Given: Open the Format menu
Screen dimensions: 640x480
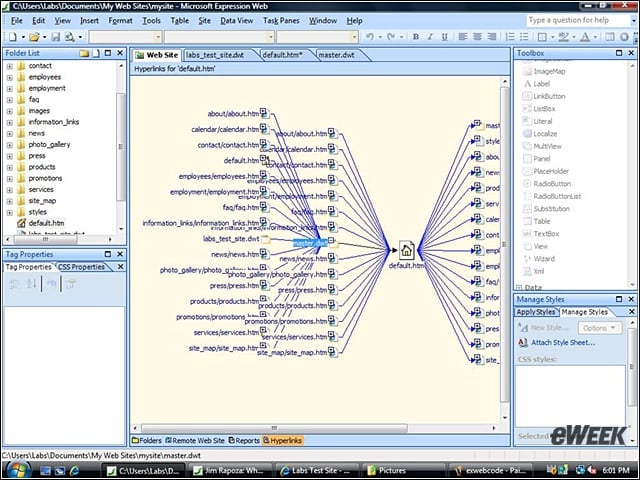Looking at the screenshot, I should [x=120, y=20].
